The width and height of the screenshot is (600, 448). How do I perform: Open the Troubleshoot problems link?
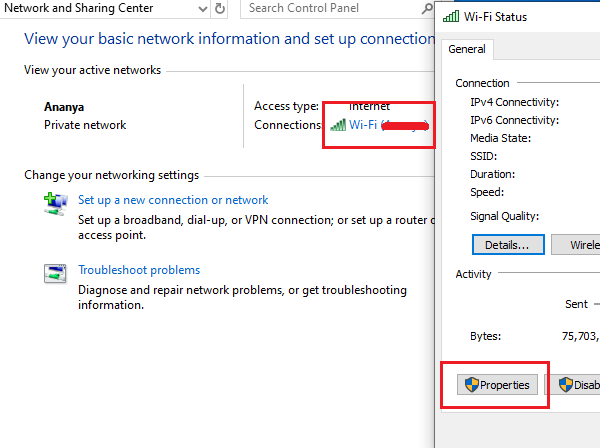pyautogui.click(x=139, y=270)
